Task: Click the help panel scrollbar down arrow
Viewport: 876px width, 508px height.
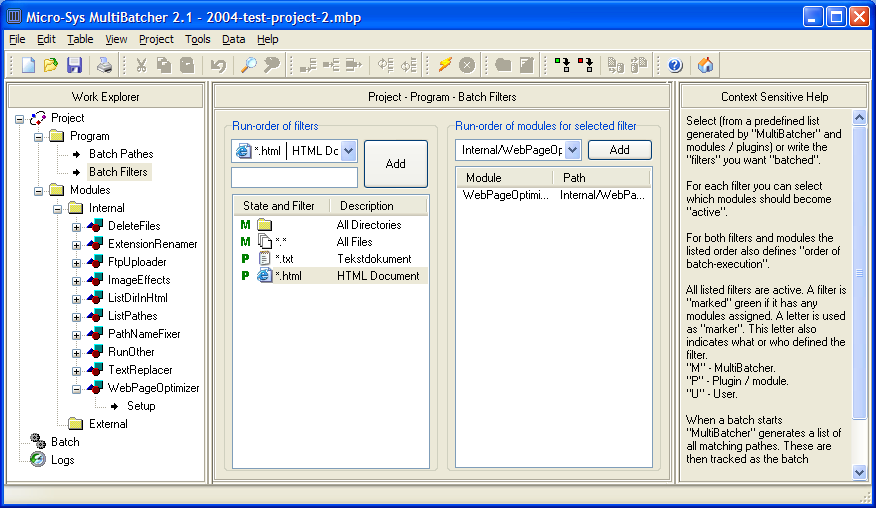Action: (x=859, y=473)
